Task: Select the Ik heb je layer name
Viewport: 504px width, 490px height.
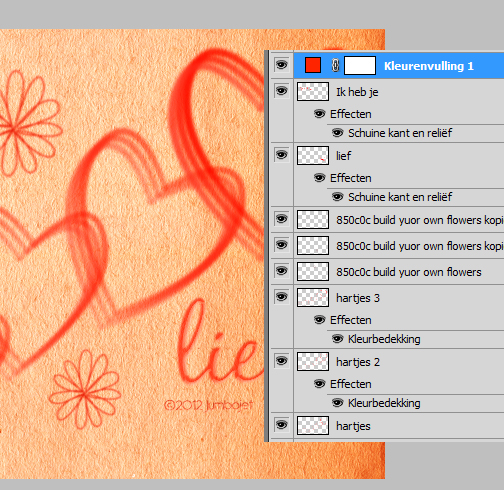Action: coord(357,92)
